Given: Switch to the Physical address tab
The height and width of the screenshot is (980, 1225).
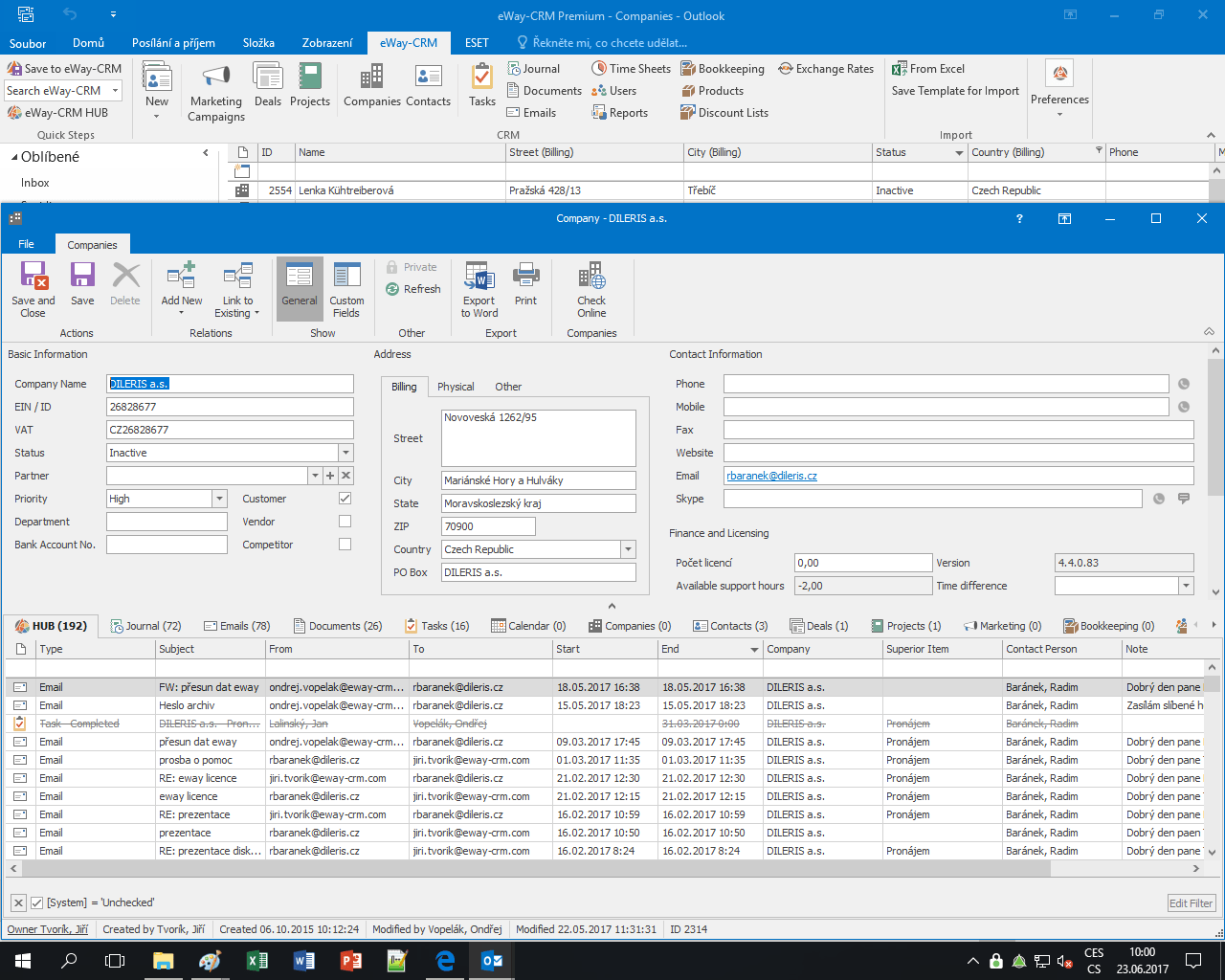Looking at the screenshot, I should (x=456, y=387).
